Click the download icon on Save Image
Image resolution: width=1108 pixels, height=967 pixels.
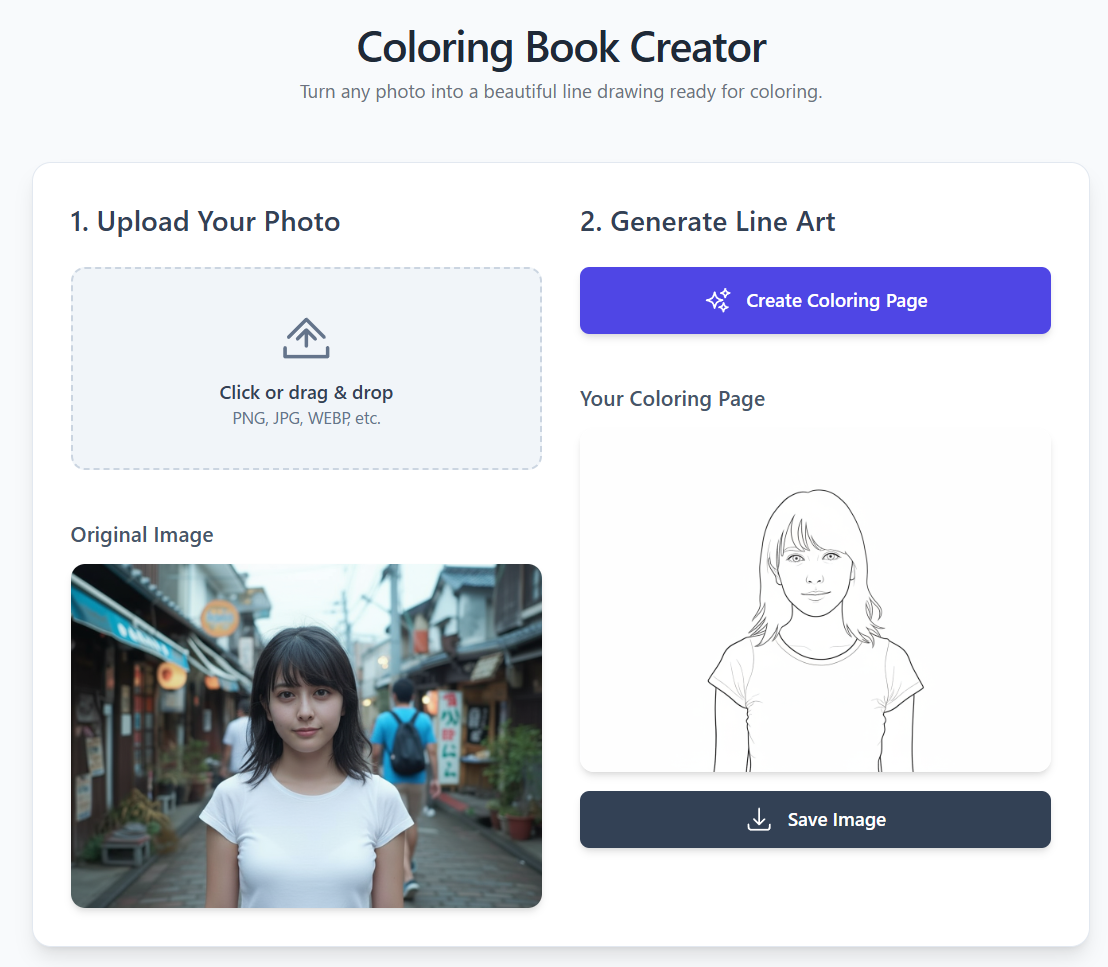coord(759,820)
